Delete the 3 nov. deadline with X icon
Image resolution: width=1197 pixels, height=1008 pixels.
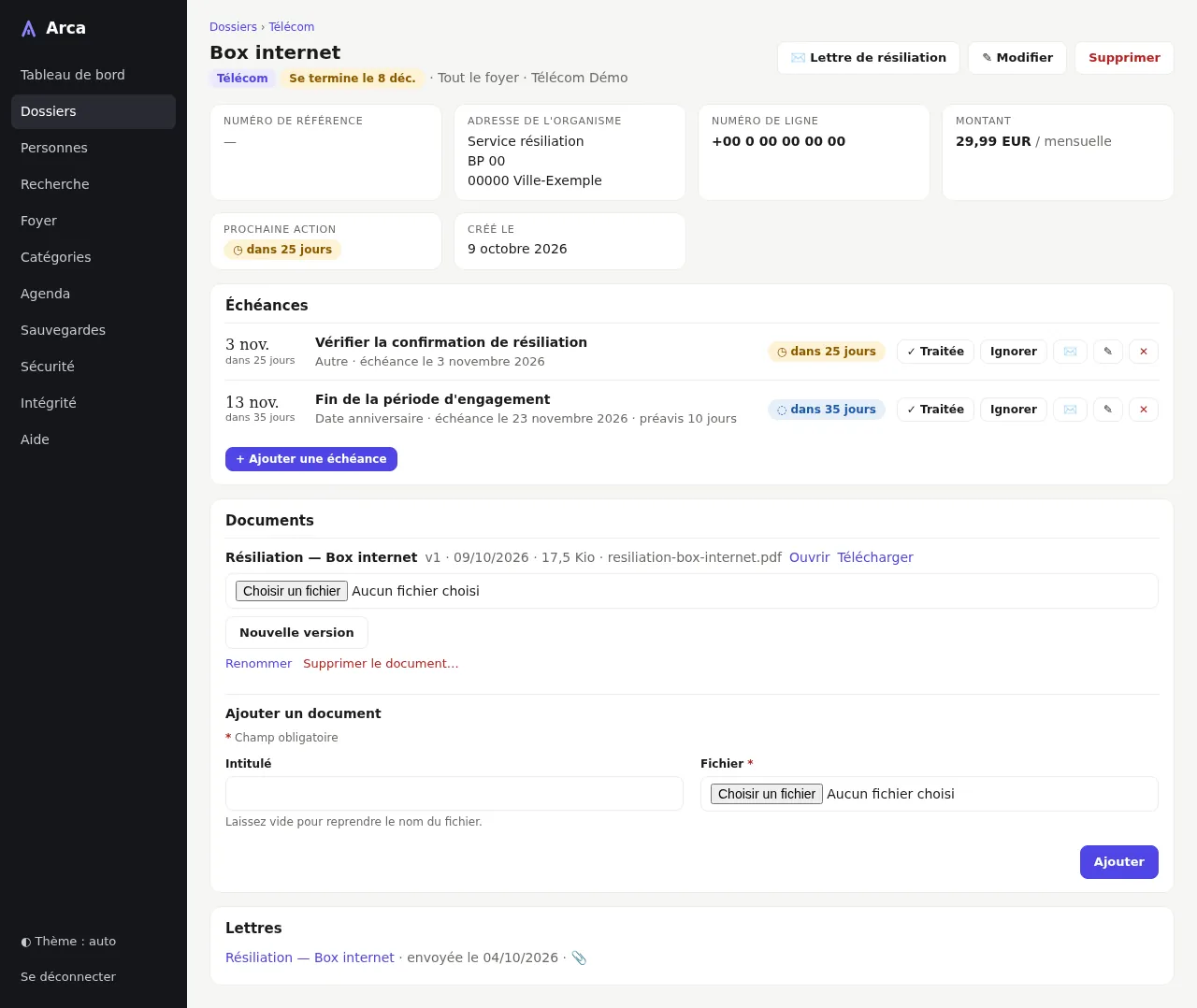tap(1144, 352)
